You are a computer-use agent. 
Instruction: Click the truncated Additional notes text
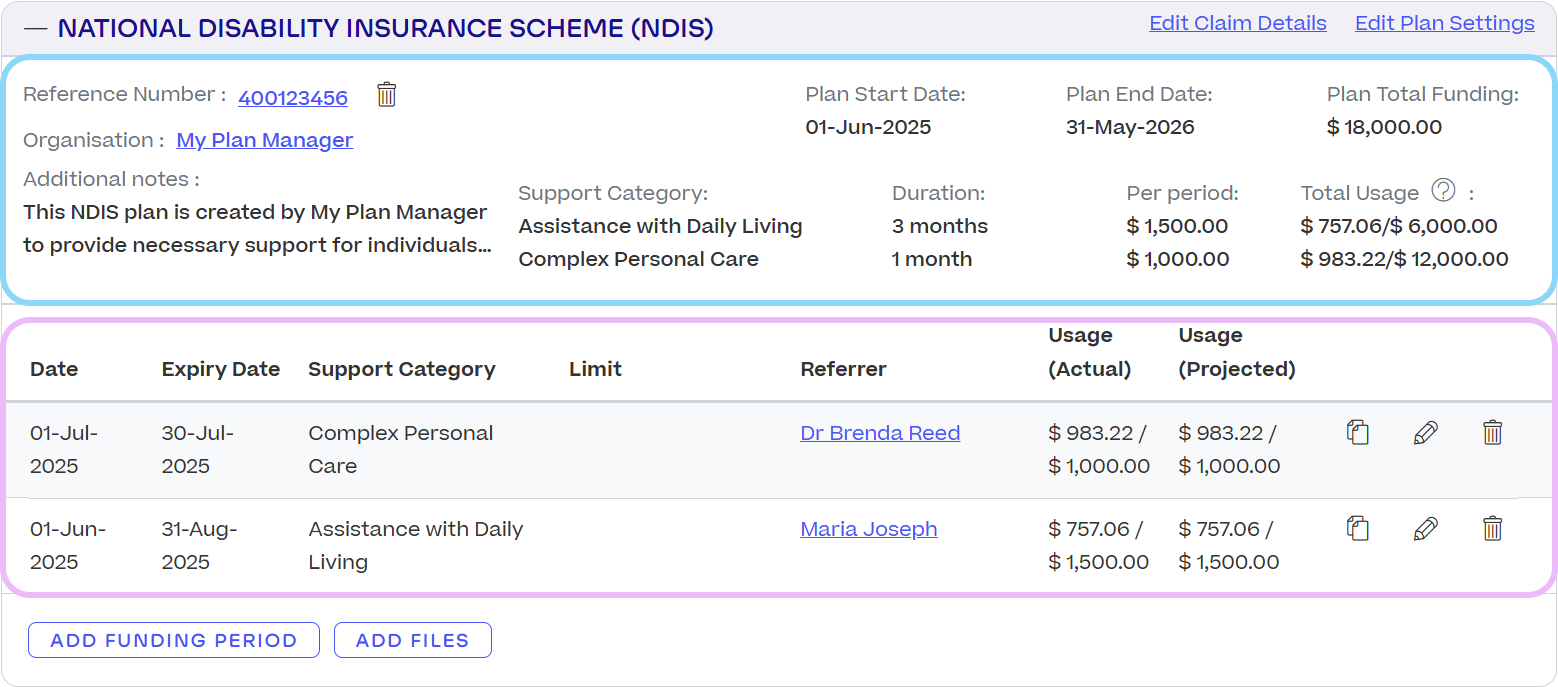point(256,229)
